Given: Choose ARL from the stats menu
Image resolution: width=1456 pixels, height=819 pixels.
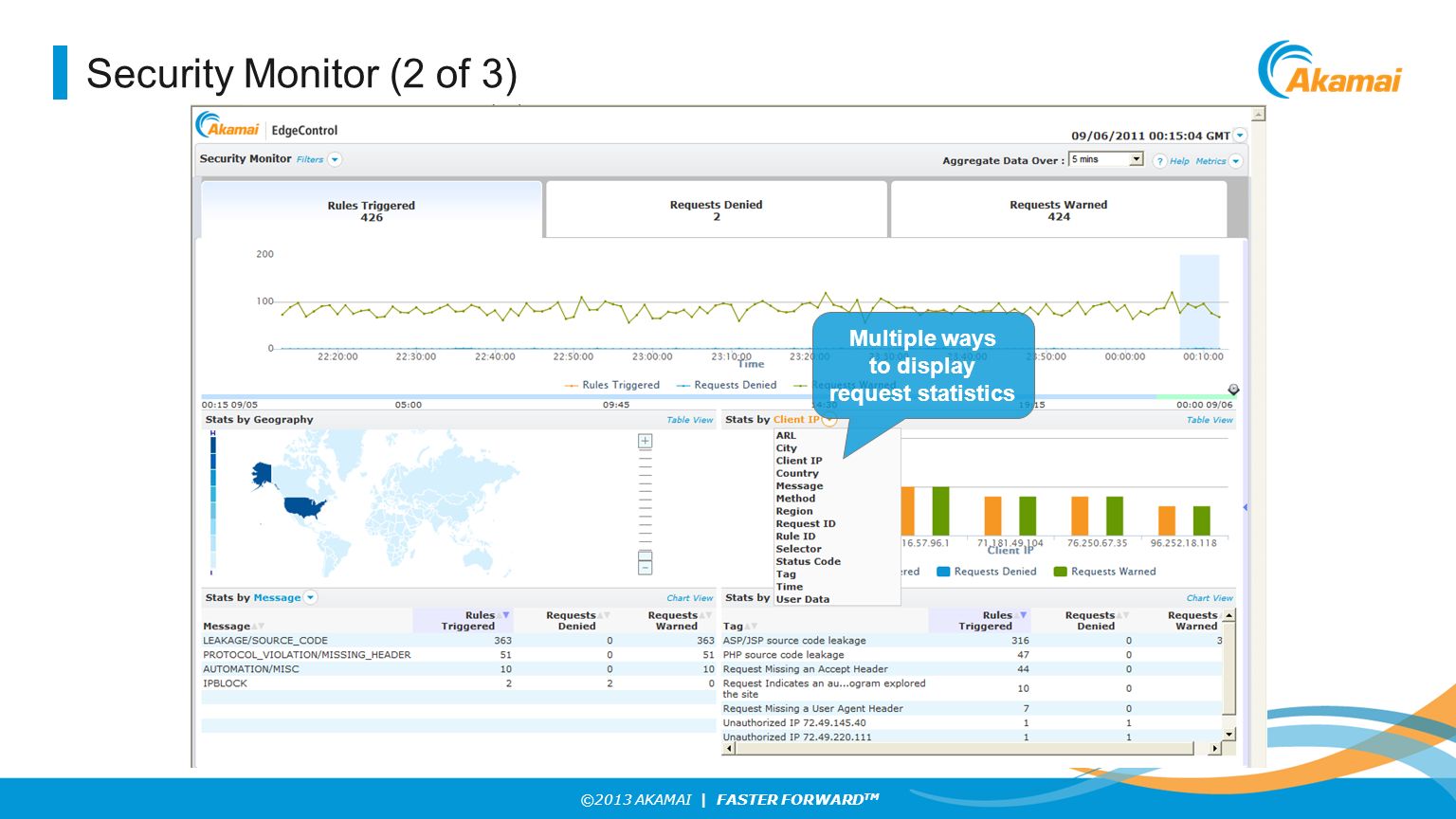Looking at the screenshot, I should (x=786, y=436).
